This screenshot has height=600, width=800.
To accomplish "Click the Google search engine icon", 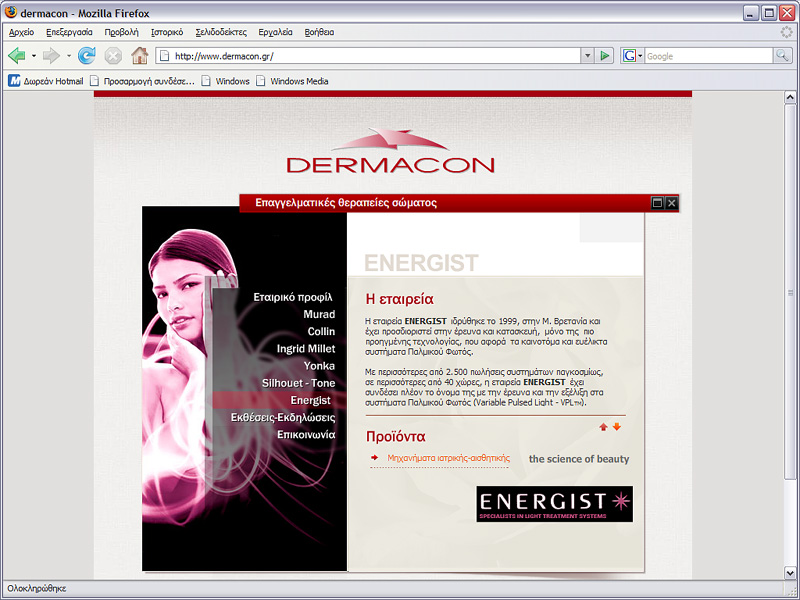I will point(629,56).
